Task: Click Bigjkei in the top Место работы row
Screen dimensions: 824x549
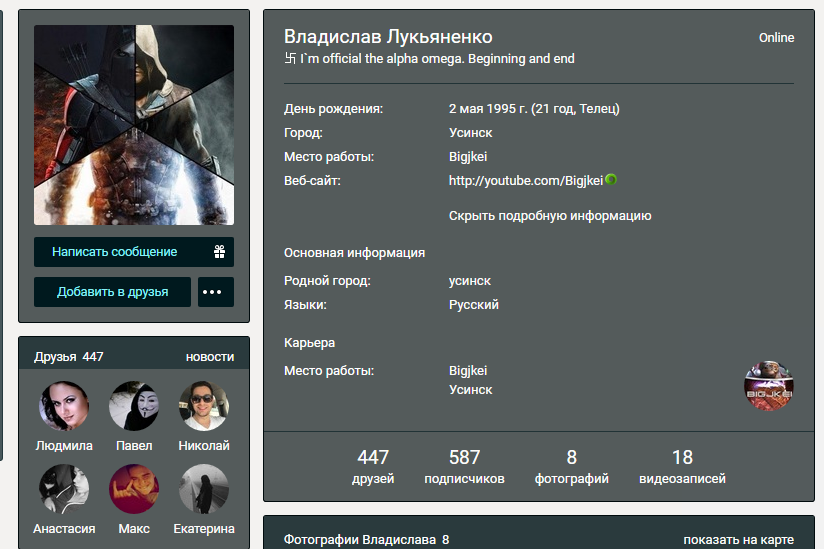Action: click(x=468, y=157)
